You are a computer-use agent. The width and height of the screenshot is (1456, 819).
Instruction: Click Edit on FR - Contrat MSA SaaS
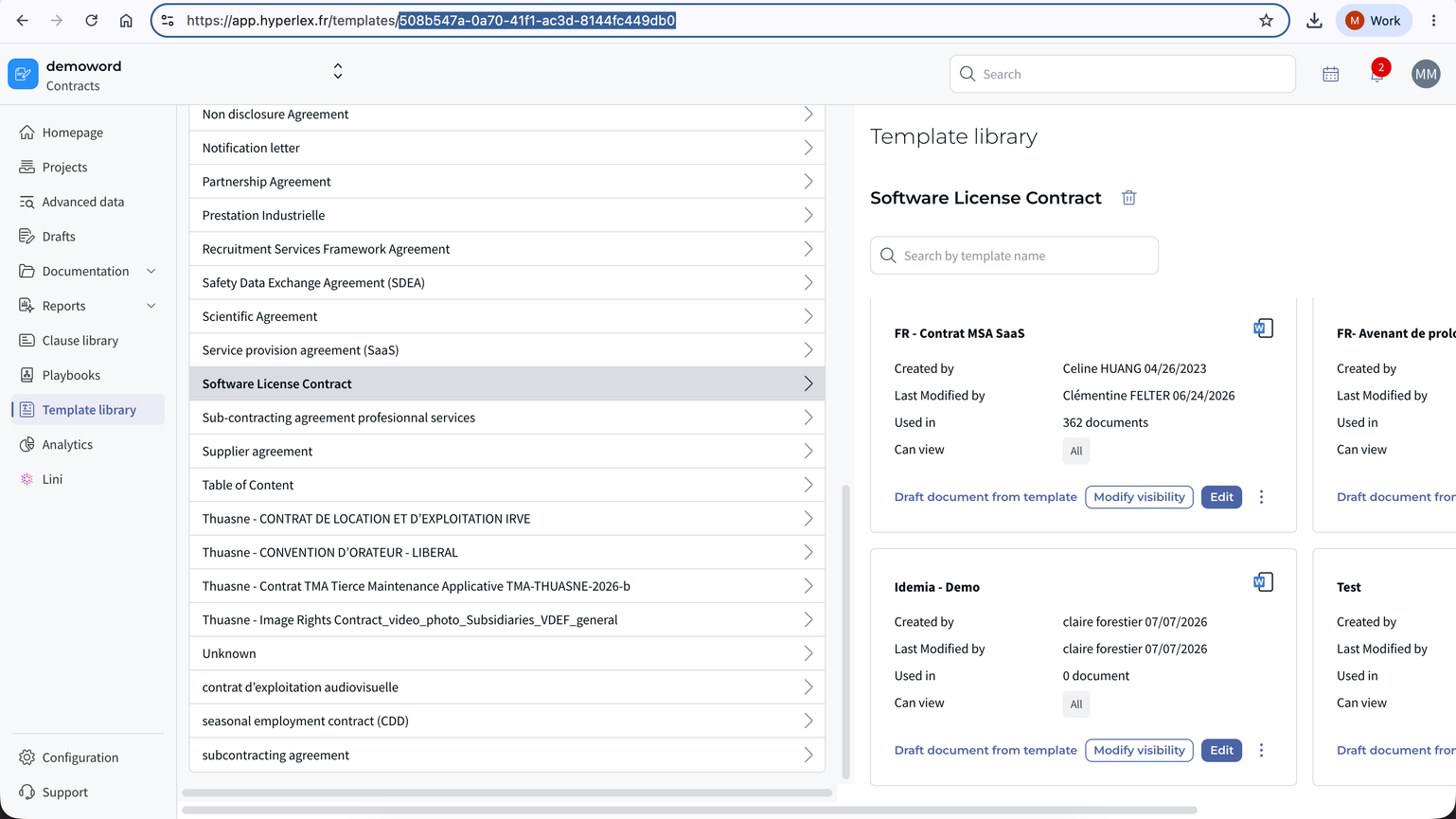pos(1221,497)
